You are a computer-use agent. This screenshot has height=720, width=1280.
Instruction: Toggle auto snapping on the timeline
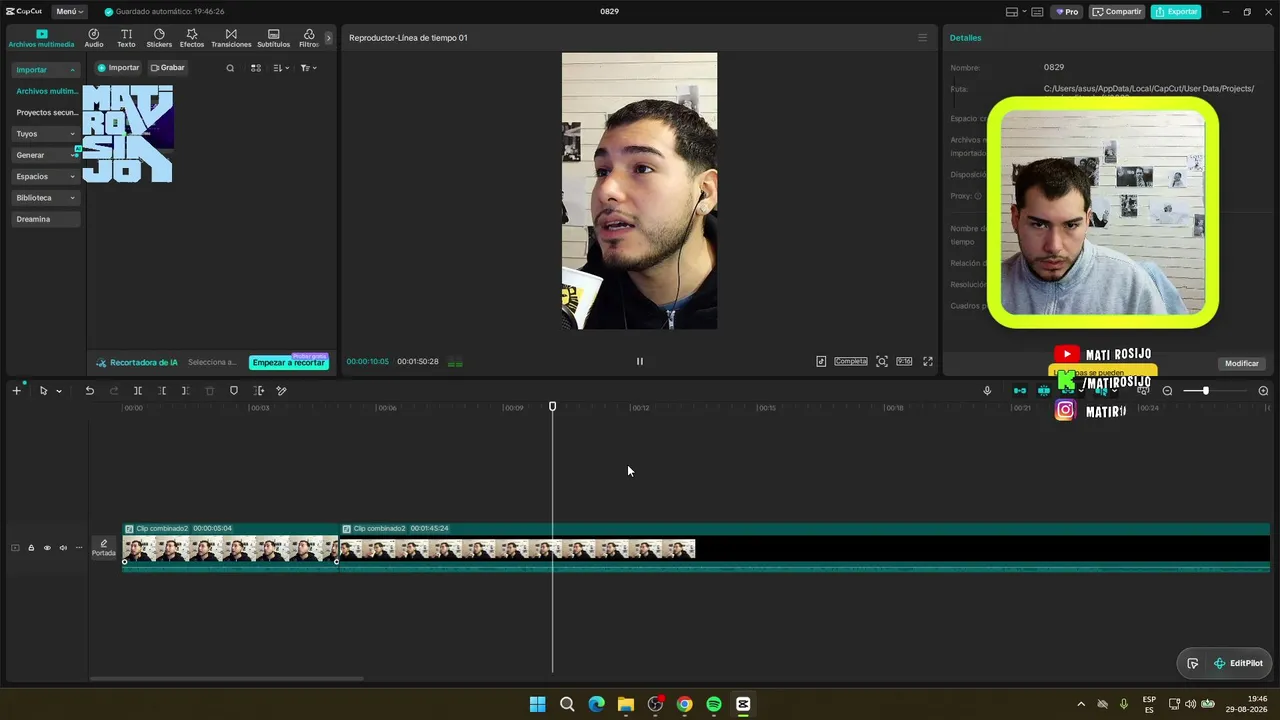coord(1043,391)
